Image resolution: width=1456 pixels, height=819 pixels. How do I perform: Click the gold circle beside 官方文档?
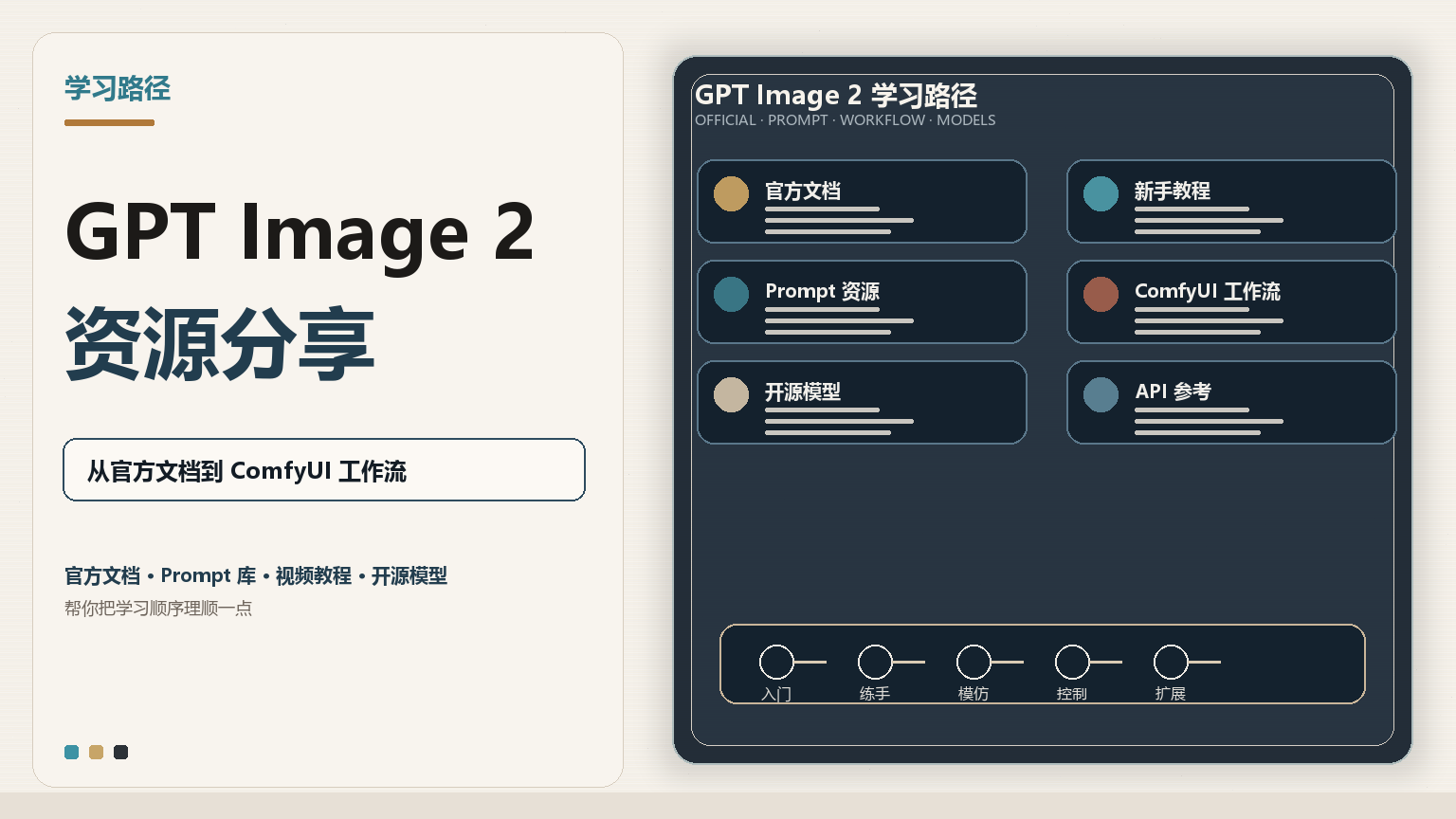tap(731, 193)
